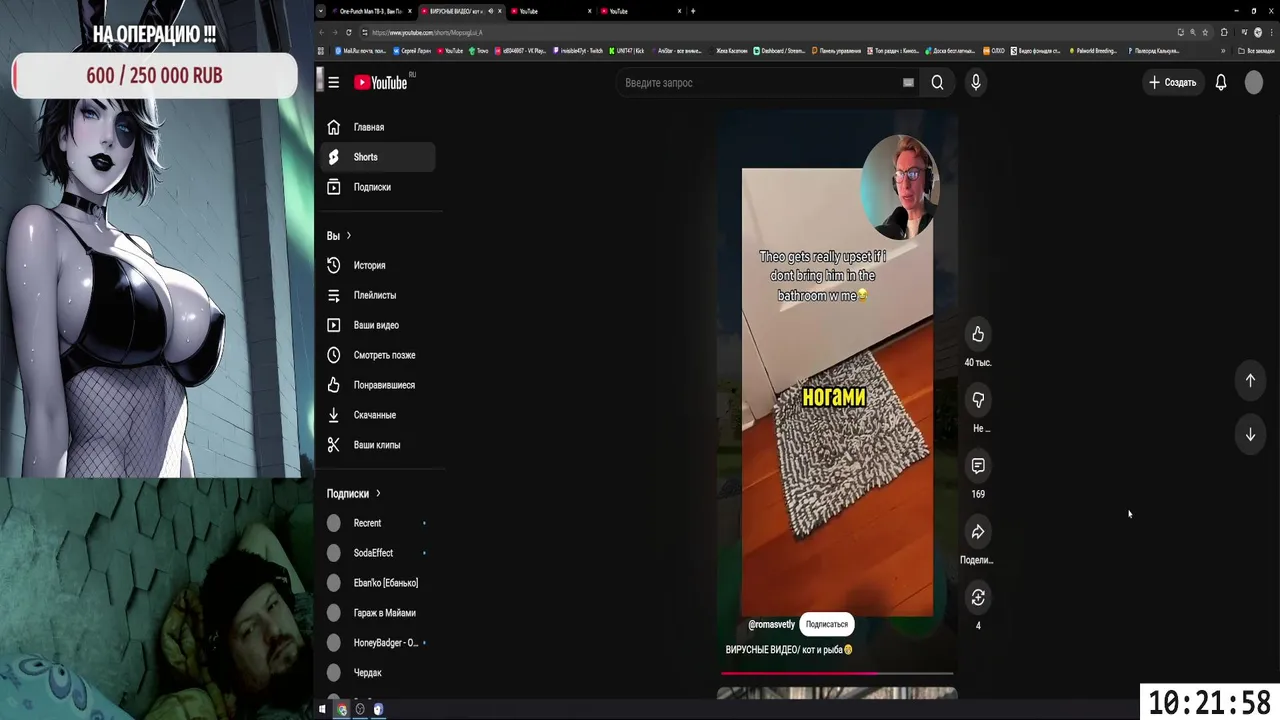The height and width of the screenshot is (720, 1280).
Task: Open the Trovo bookmark
Action: click(478, 51)
